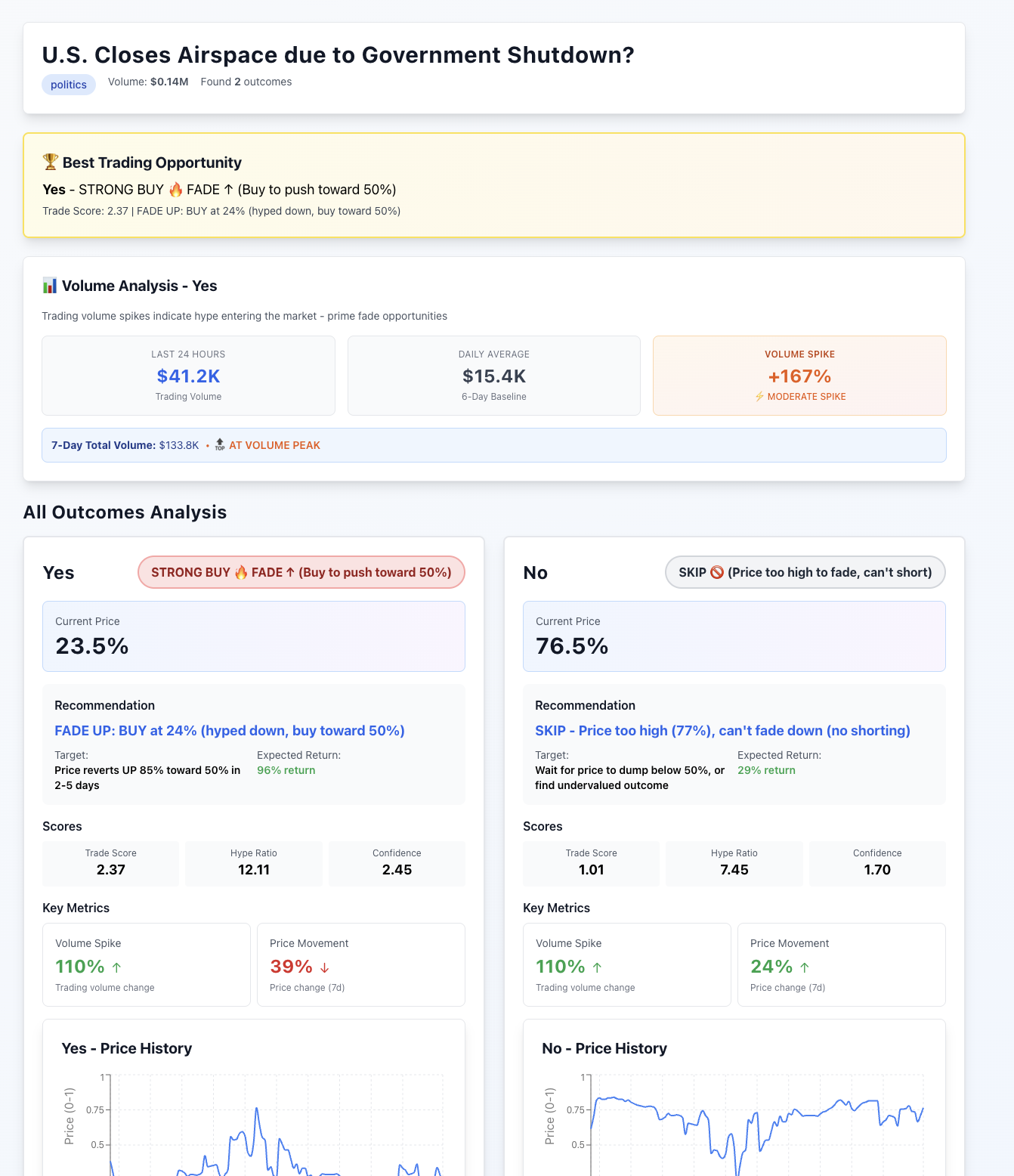Click the Hype Ratio 12.11 score tile
This screenshot has height=1176, width=1014.
[x=254, y=863]
